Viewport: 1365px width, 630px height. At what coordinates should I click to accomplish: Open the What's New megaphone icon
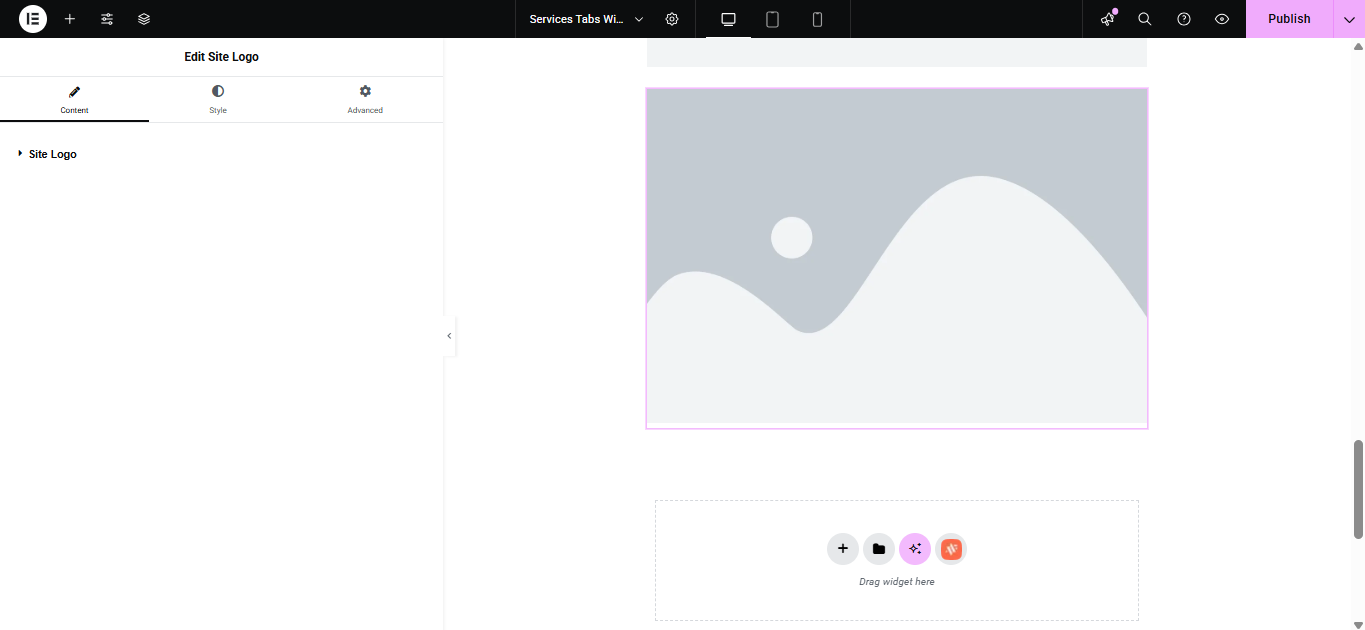click(1108, 19)
